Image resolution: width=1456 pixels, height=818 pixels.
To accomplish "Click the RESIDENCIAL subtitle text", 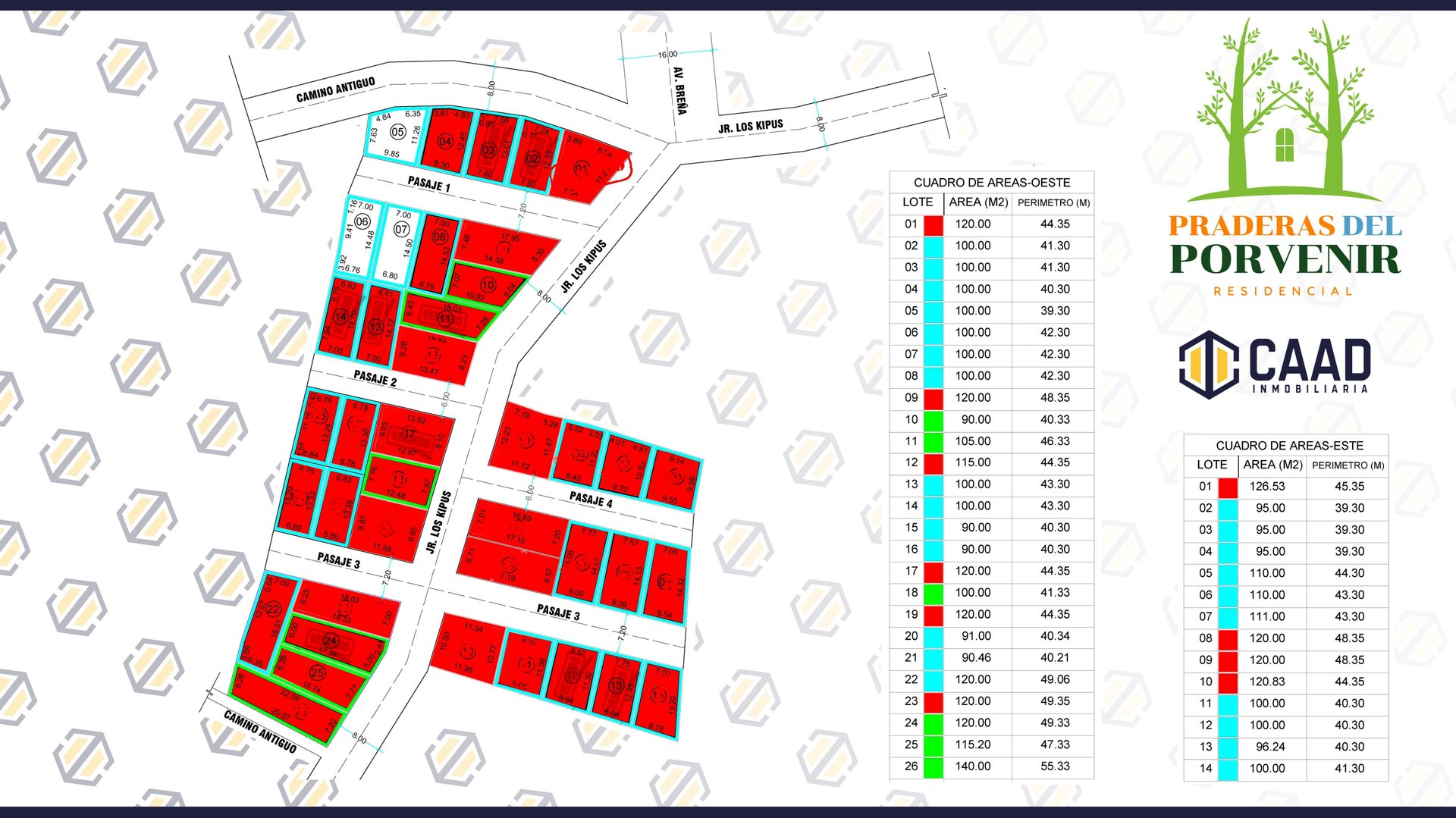I will 1283,291.
